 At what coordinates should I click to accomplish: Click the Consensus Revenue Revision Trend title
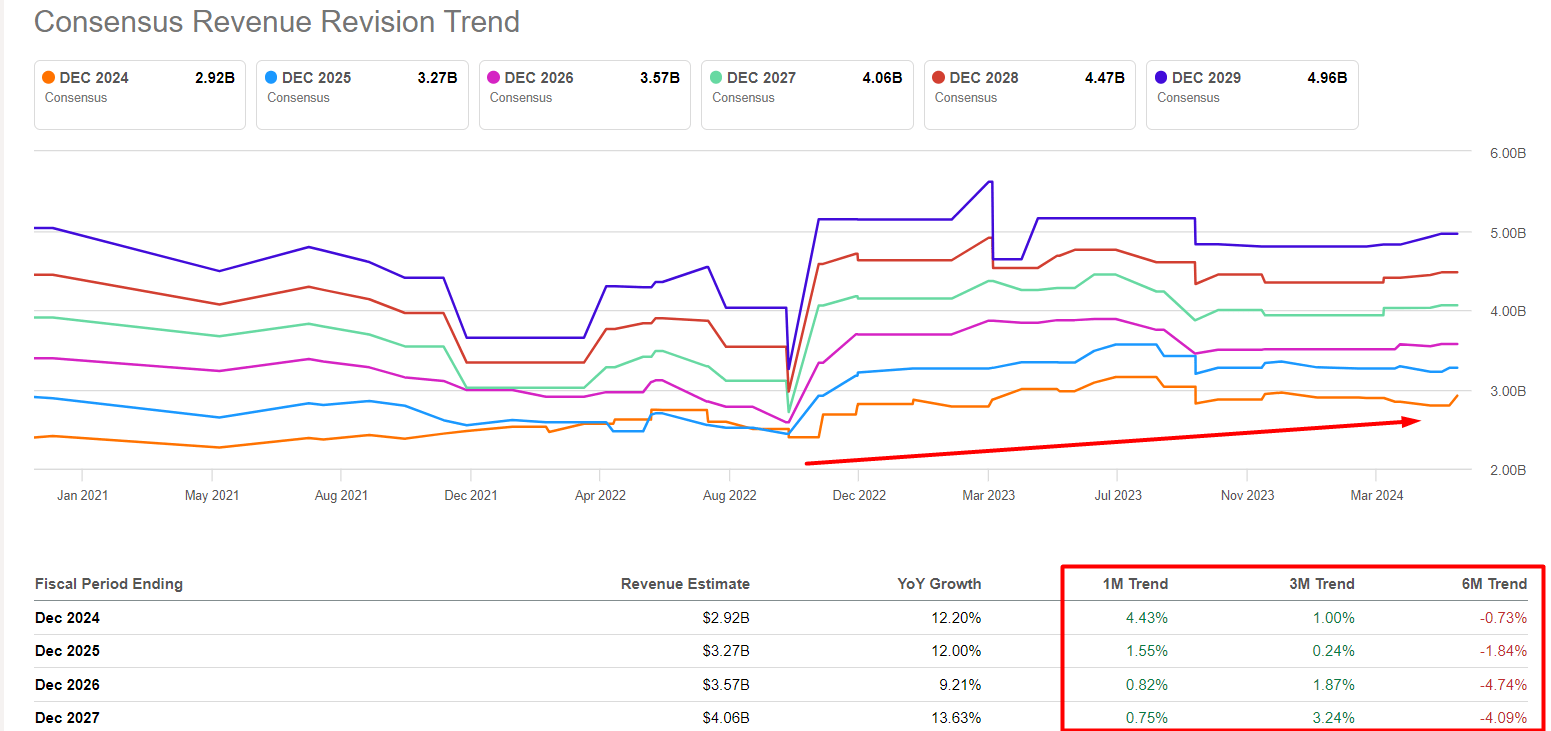point(277,21)
